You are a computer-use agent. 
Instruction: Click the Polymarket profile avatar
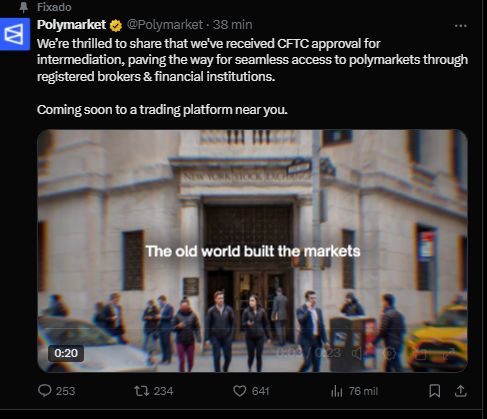(15, 34)
